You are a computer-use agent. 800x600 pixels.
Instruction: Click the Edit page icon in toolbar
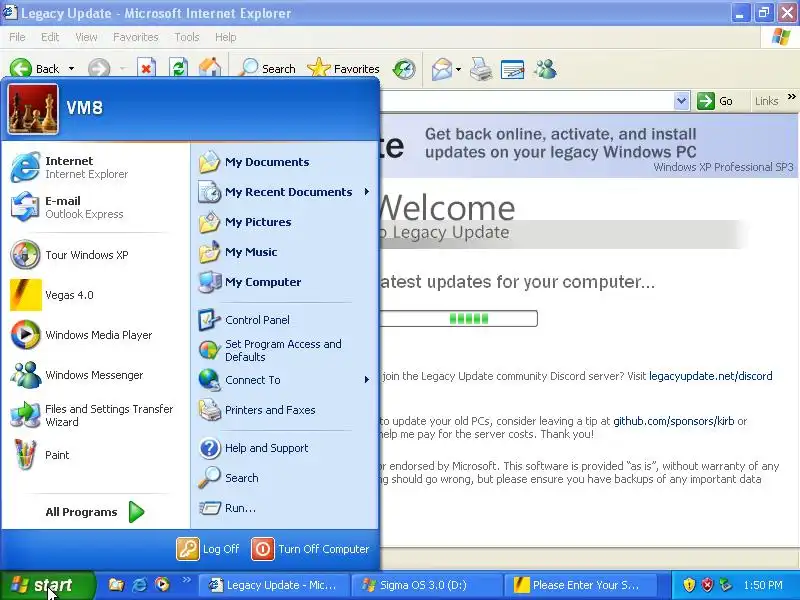(512, 69)
